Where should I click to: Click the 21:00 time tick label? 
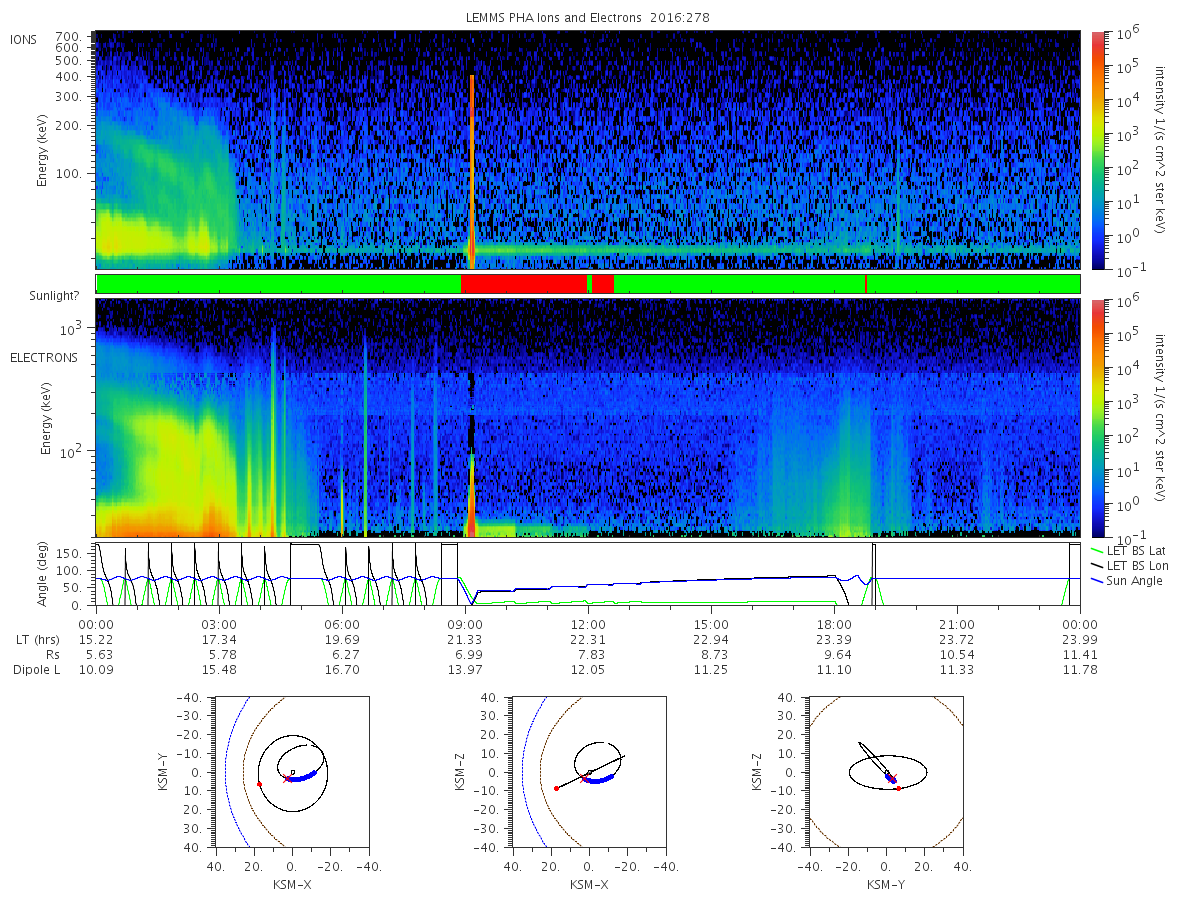957,625
